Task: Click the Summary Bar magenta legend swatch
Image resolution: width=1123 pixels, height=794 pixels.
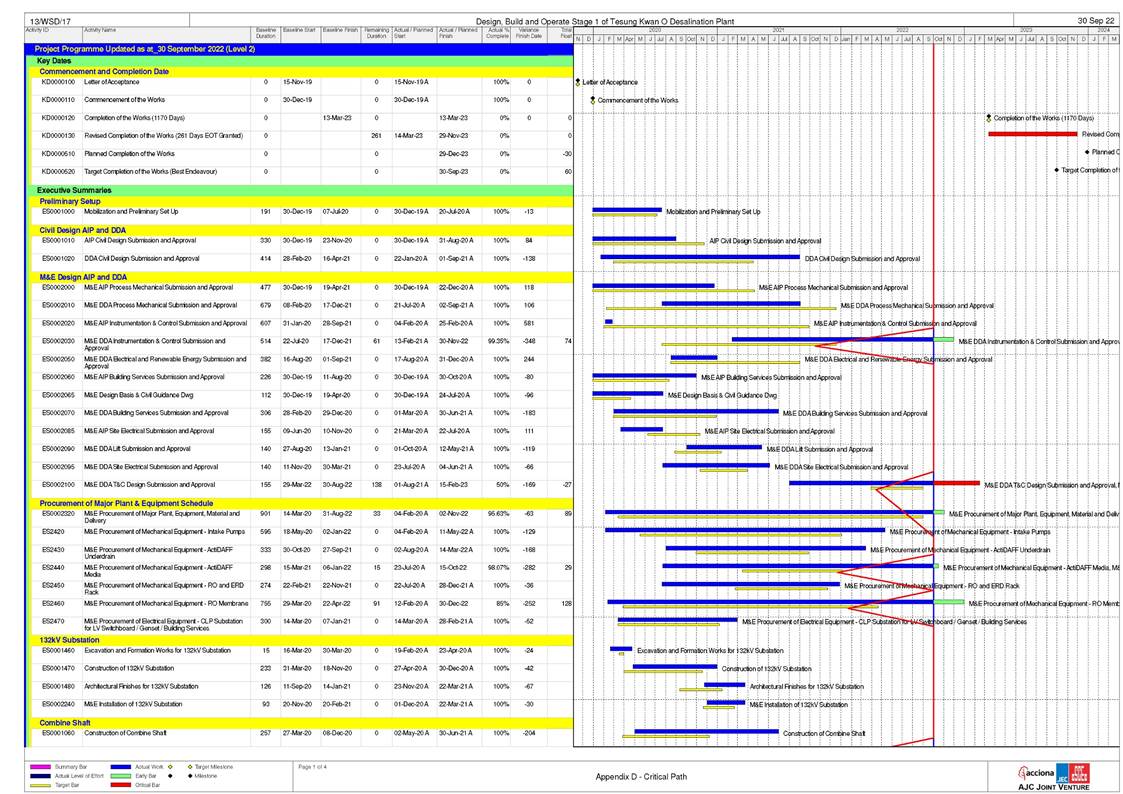Action: point(38,767)
